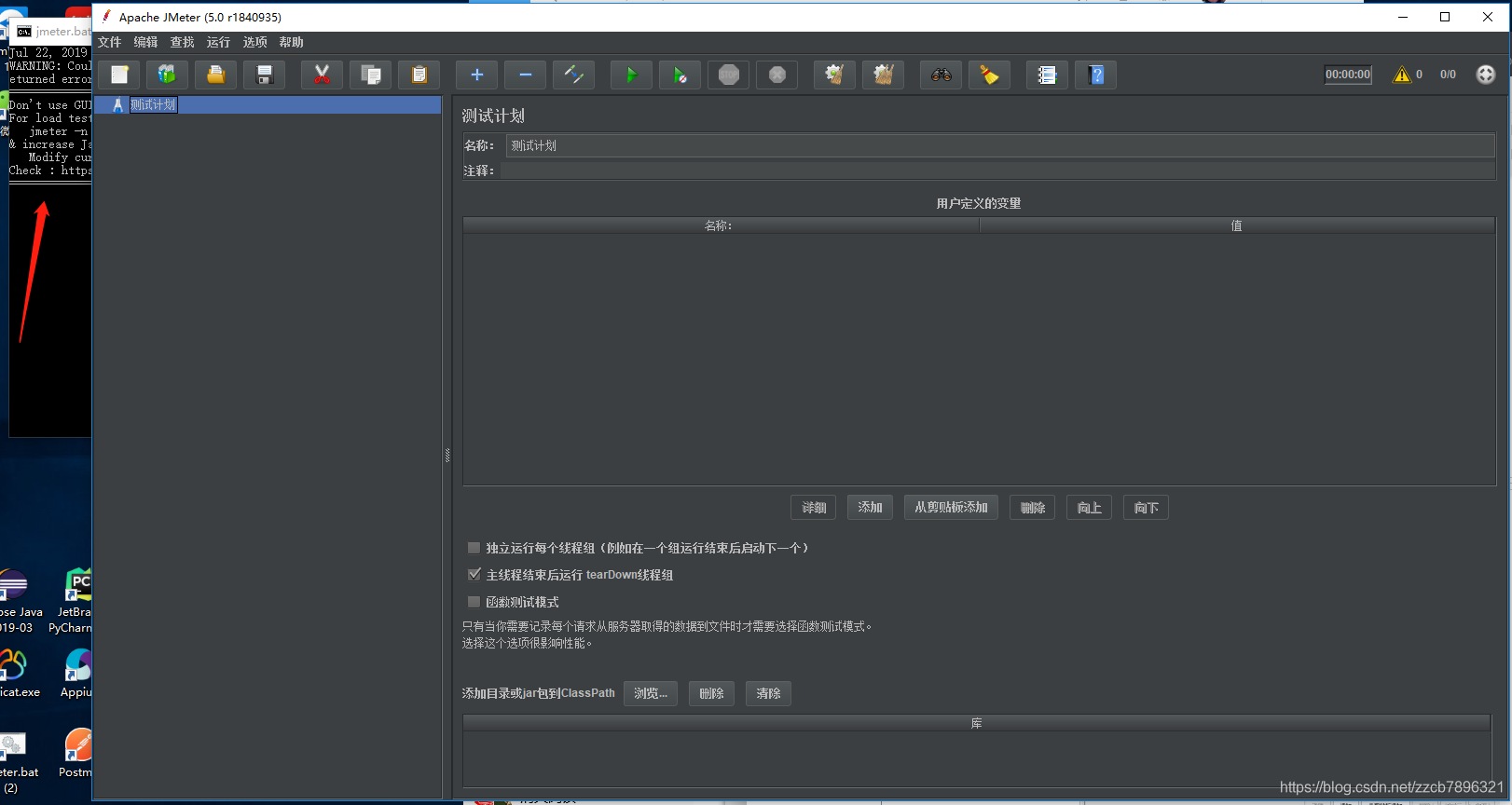Click the Stop test icon
This screenshot has height=805, width=1512.
728,75
